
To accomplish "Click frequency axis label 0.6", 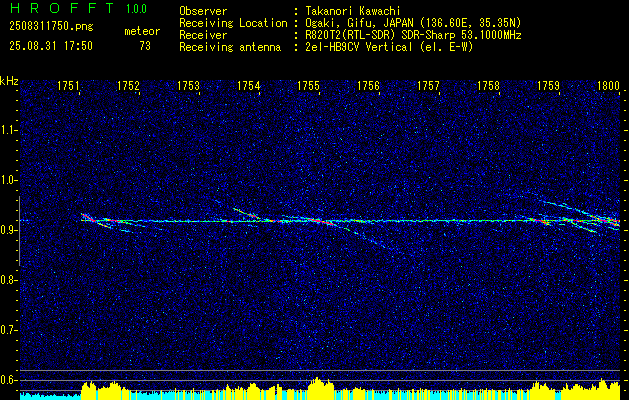I will (8, 380).
